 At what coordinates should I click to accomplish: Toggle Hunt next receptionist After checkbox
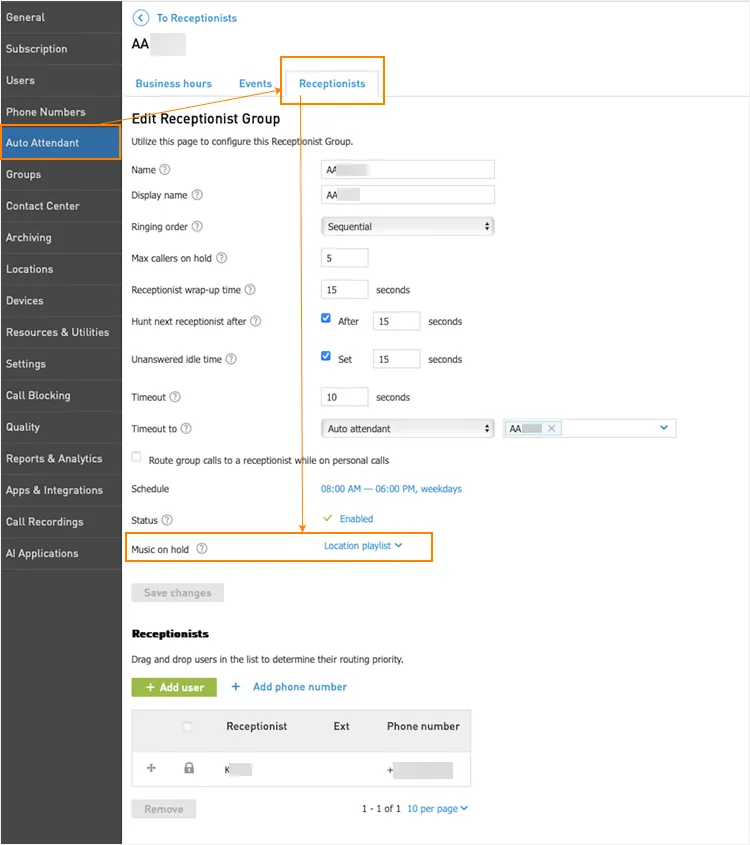tap(326, 318)
